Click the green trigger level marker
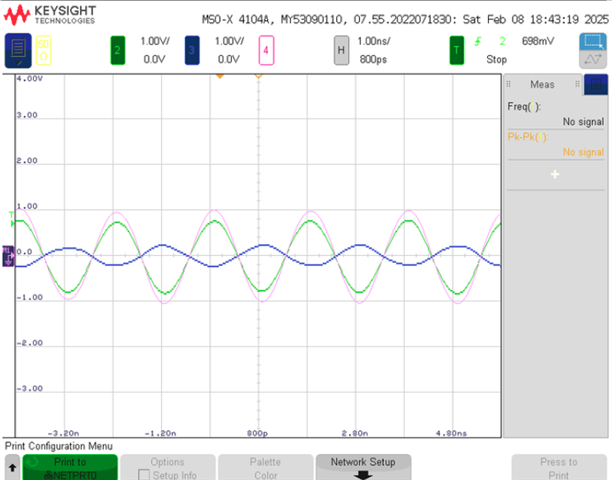The height and width of the screenshot is (480, 612). tap(12, 224)
